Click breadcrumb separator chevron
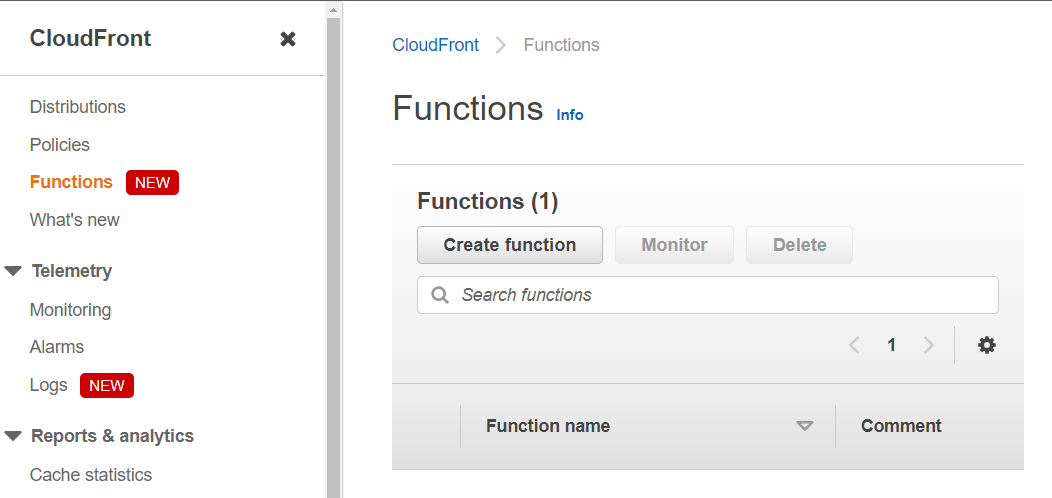The height and width of the screenshot is (498, 1052). tap(501, 45)
